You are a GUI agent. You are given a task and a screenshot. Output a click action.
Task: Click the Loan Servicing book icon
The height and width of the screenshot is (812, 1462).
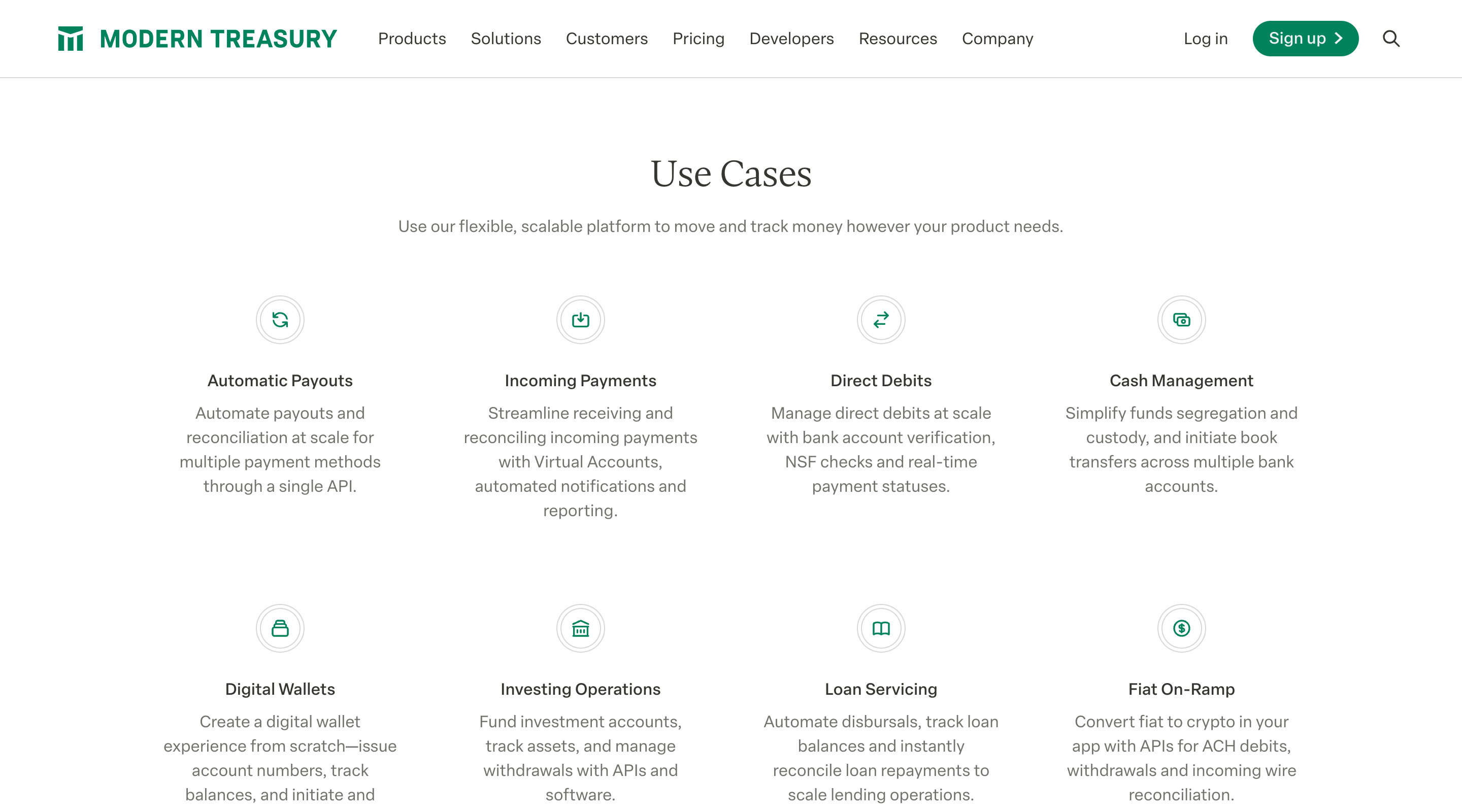point(881,628)
